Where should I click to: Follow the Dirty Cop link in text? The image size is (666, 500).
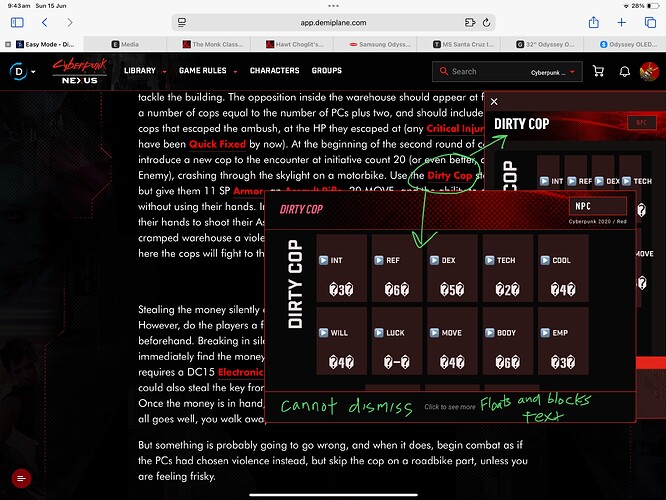click(x=450, y=175)
